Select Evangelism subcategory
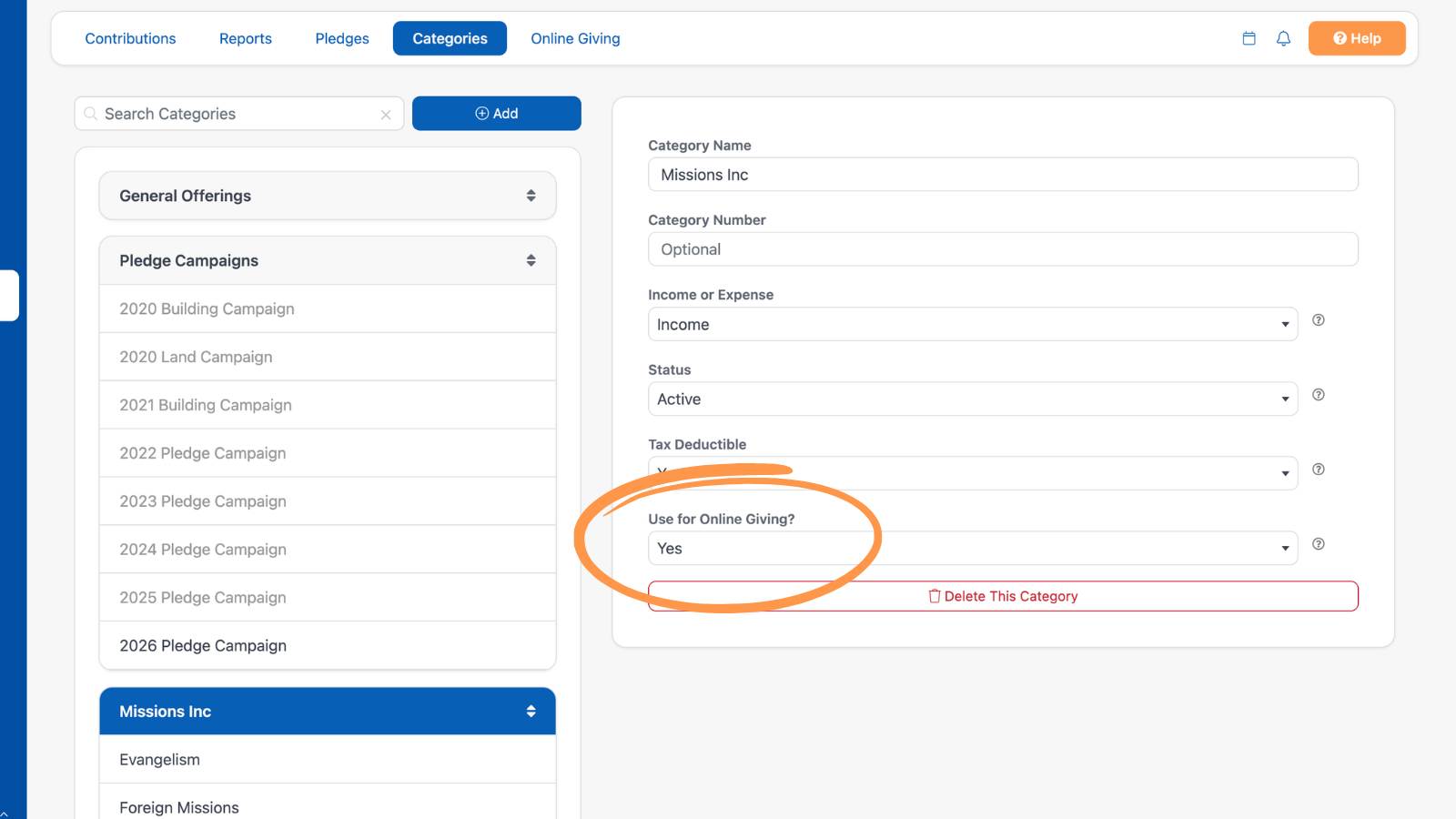 (x=328, y=760)
